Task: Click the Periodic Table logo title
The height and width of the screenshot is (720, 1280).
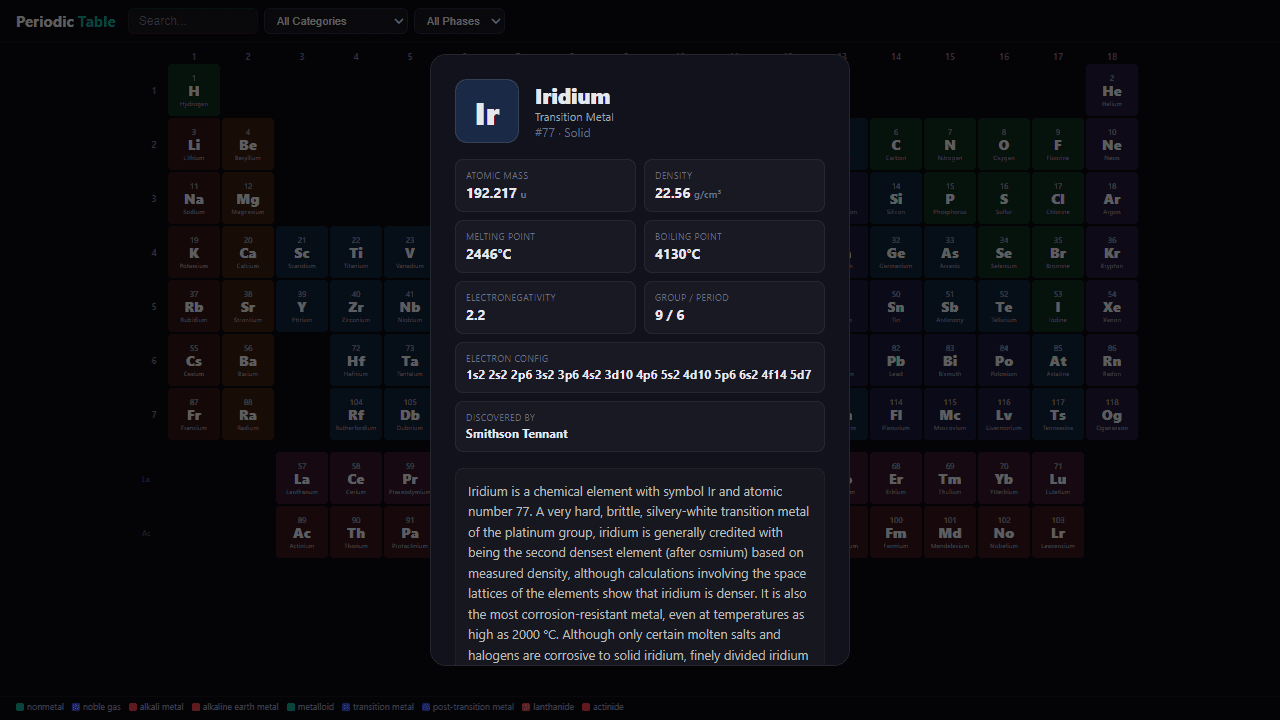Action: (66, 21)
